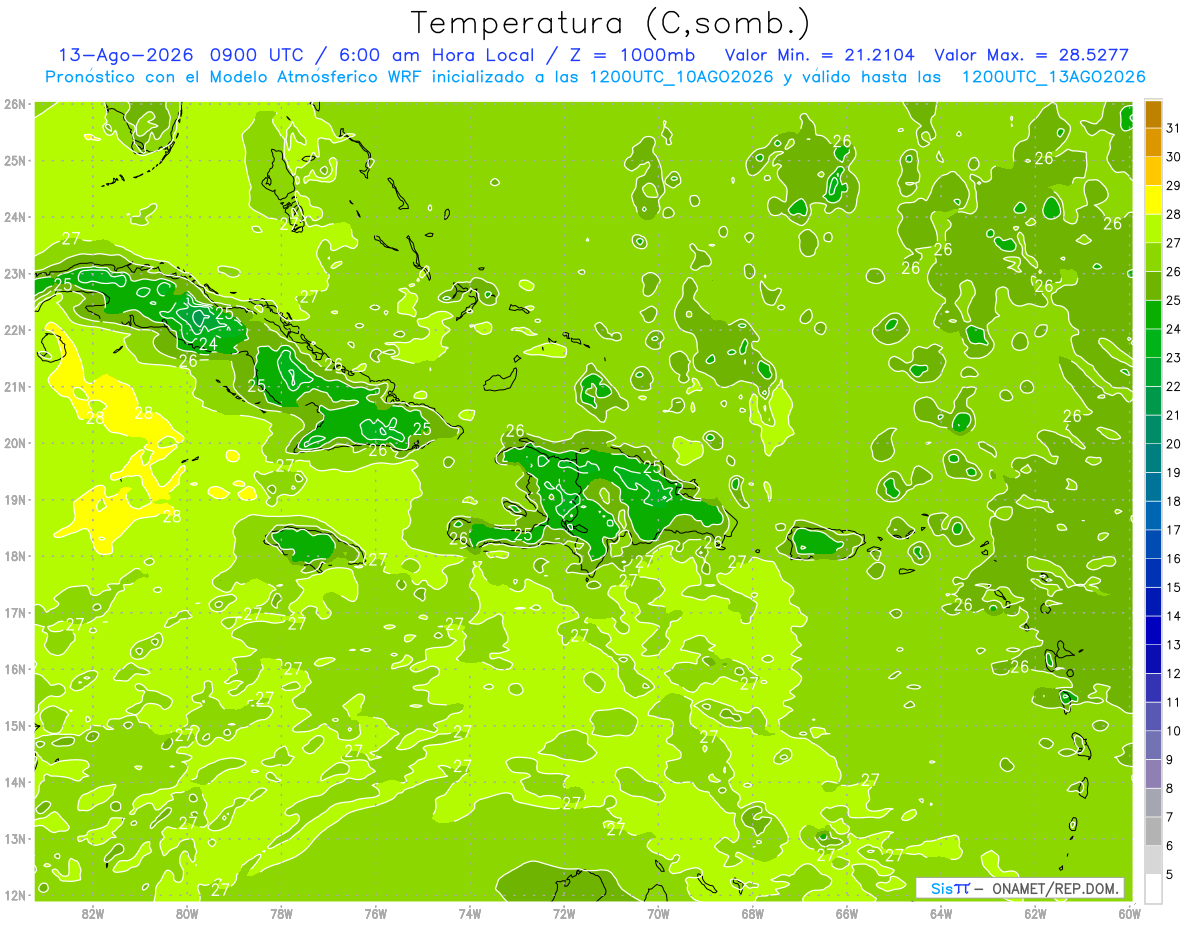Click the colorbar value label '31'
This screenshot has height=927, width=1200.
[x=1173, y=128]
